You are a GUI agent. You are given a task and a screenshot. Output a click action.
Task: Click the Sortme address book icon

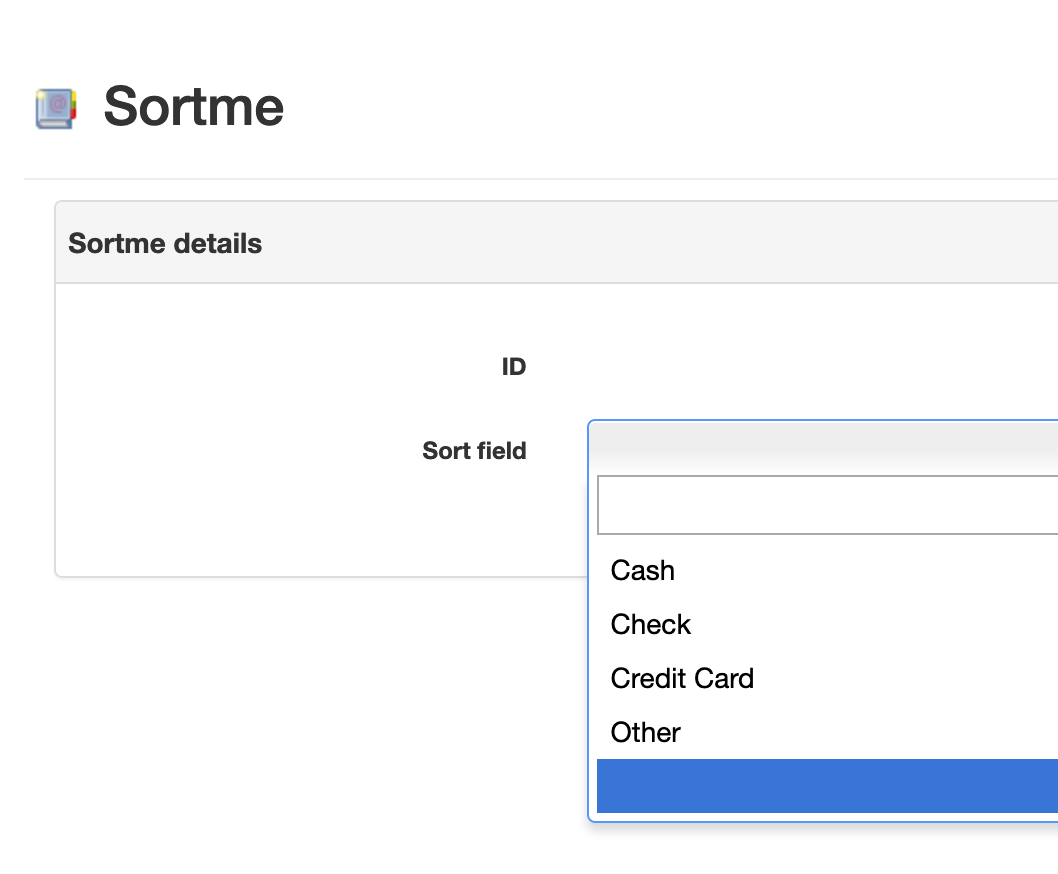point(56,108)
